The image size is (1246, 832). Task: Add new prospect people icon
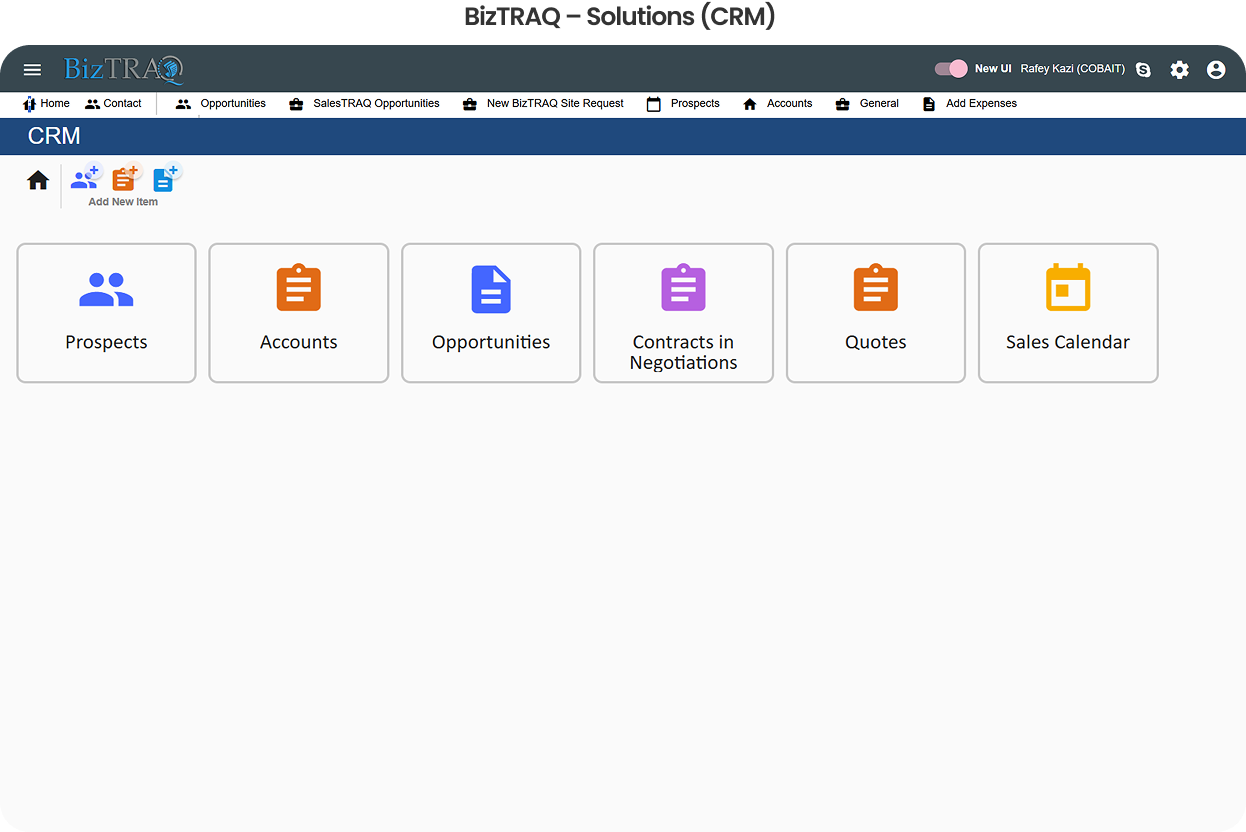point(86,178)
